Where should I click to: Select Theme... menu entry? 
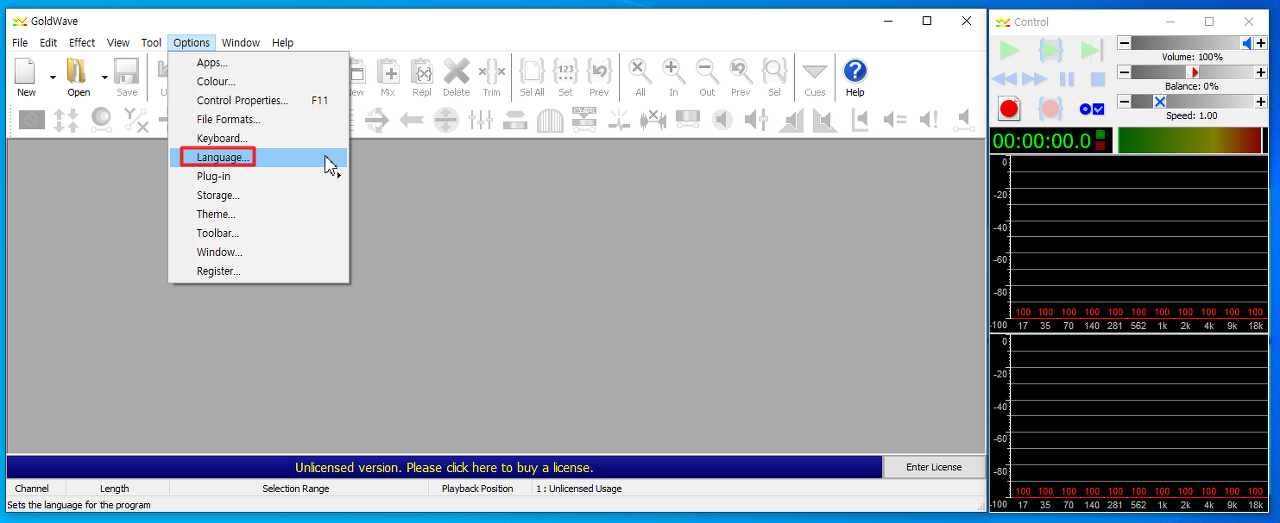click(x=258, y=214)
